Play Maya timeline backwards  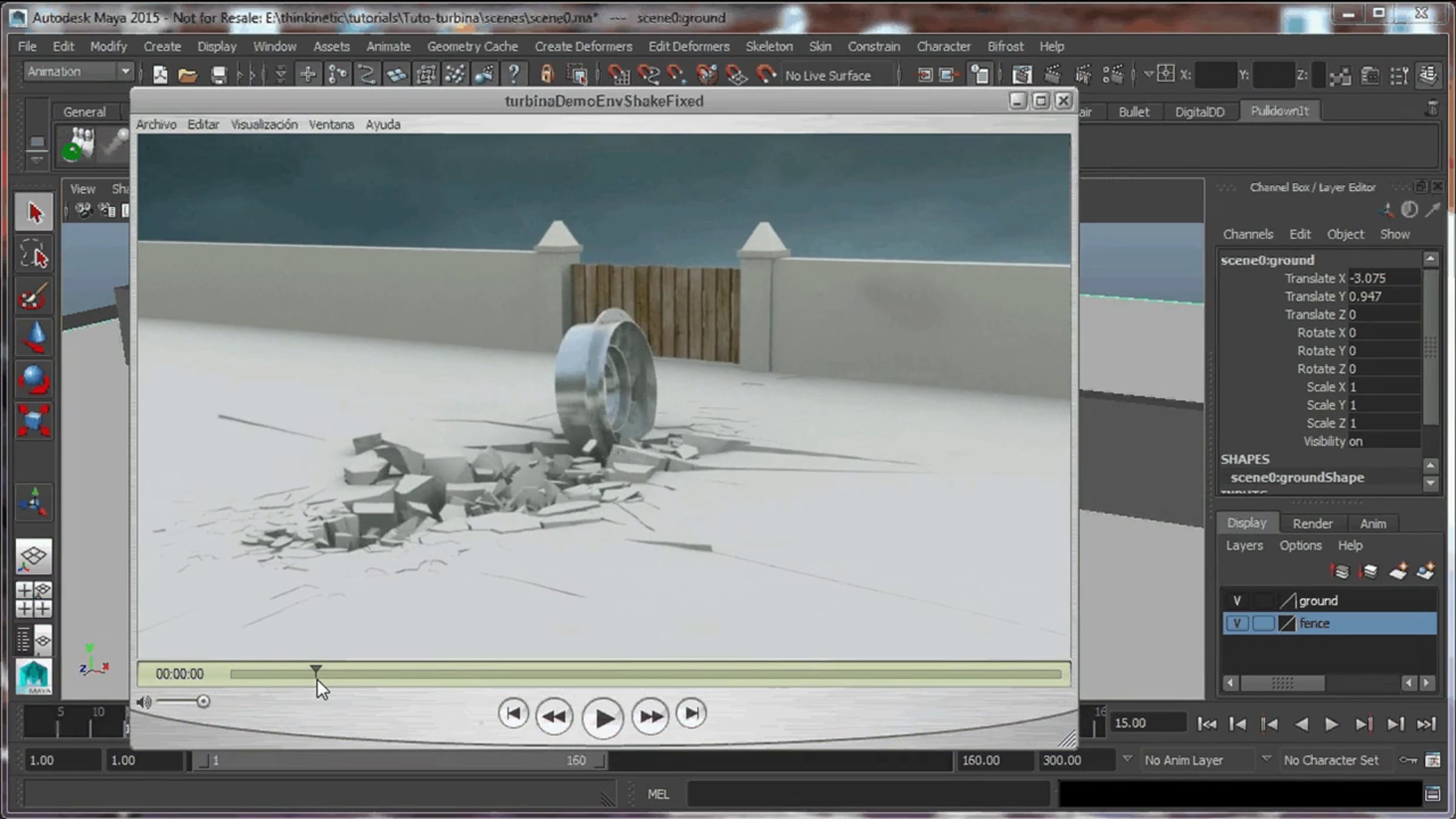1301,724
